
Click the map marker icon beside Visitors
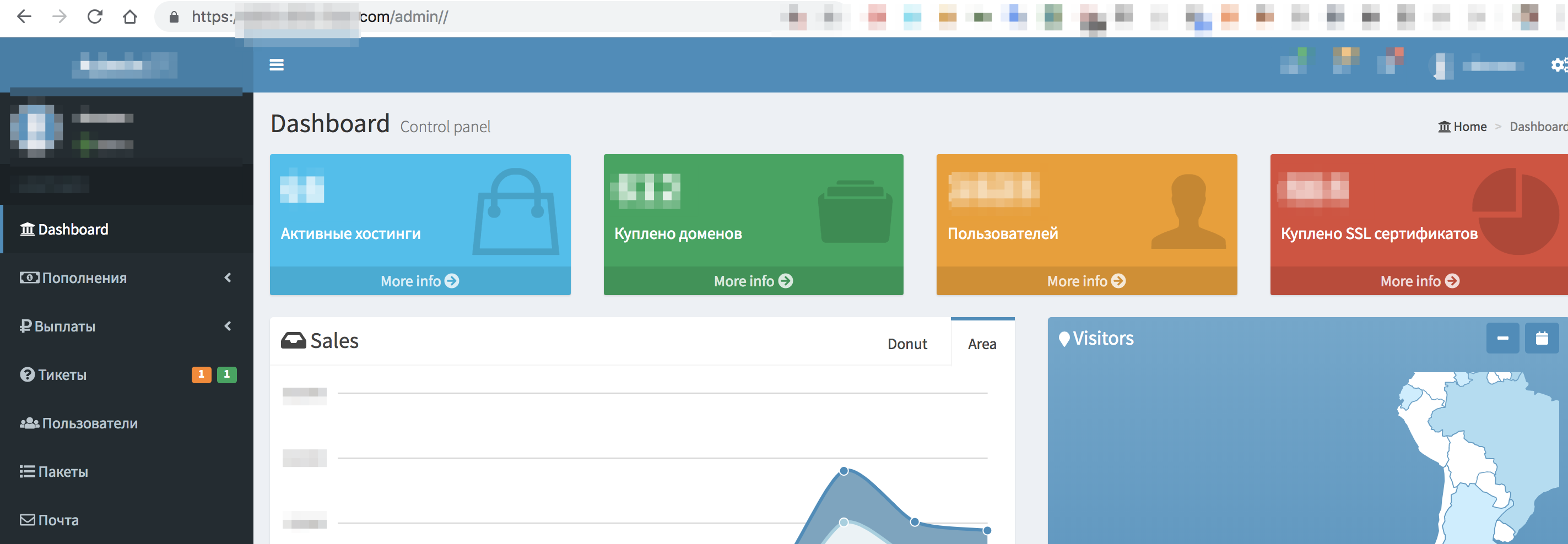1064,339
